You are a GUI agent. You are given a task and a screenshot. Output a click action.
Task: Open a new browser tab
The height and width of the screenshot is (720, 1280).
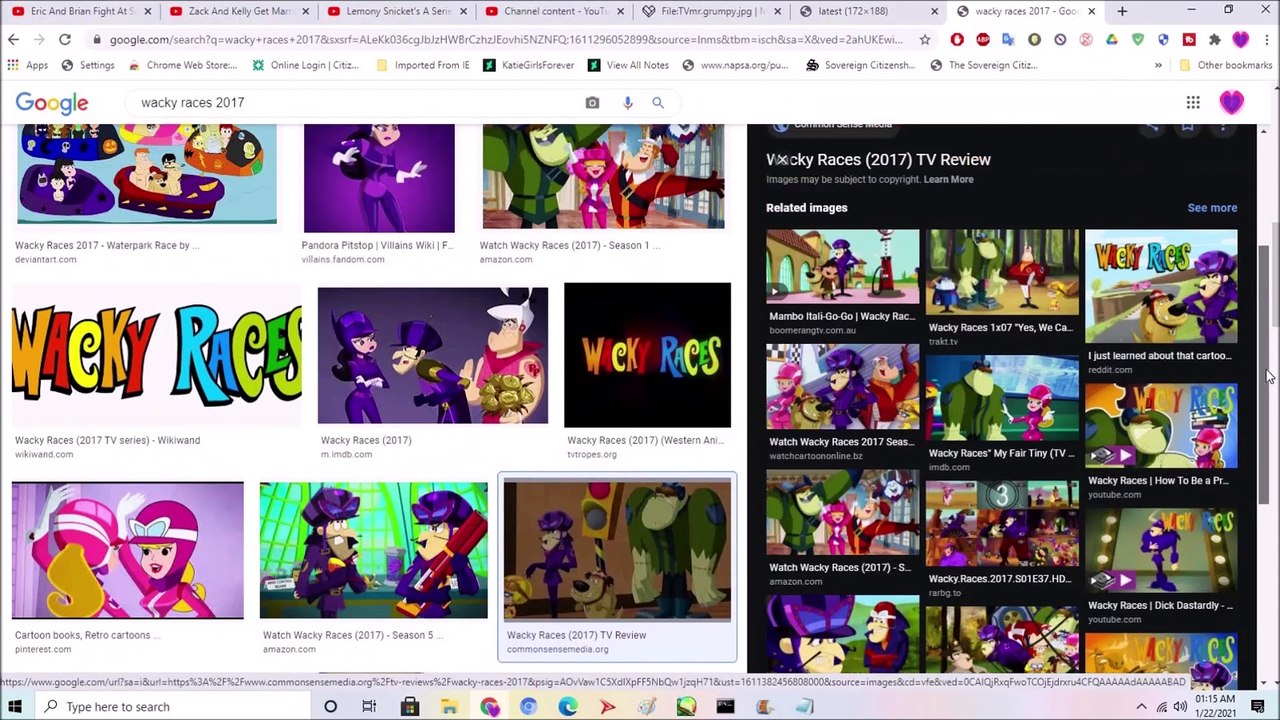tap(1122, 11)
